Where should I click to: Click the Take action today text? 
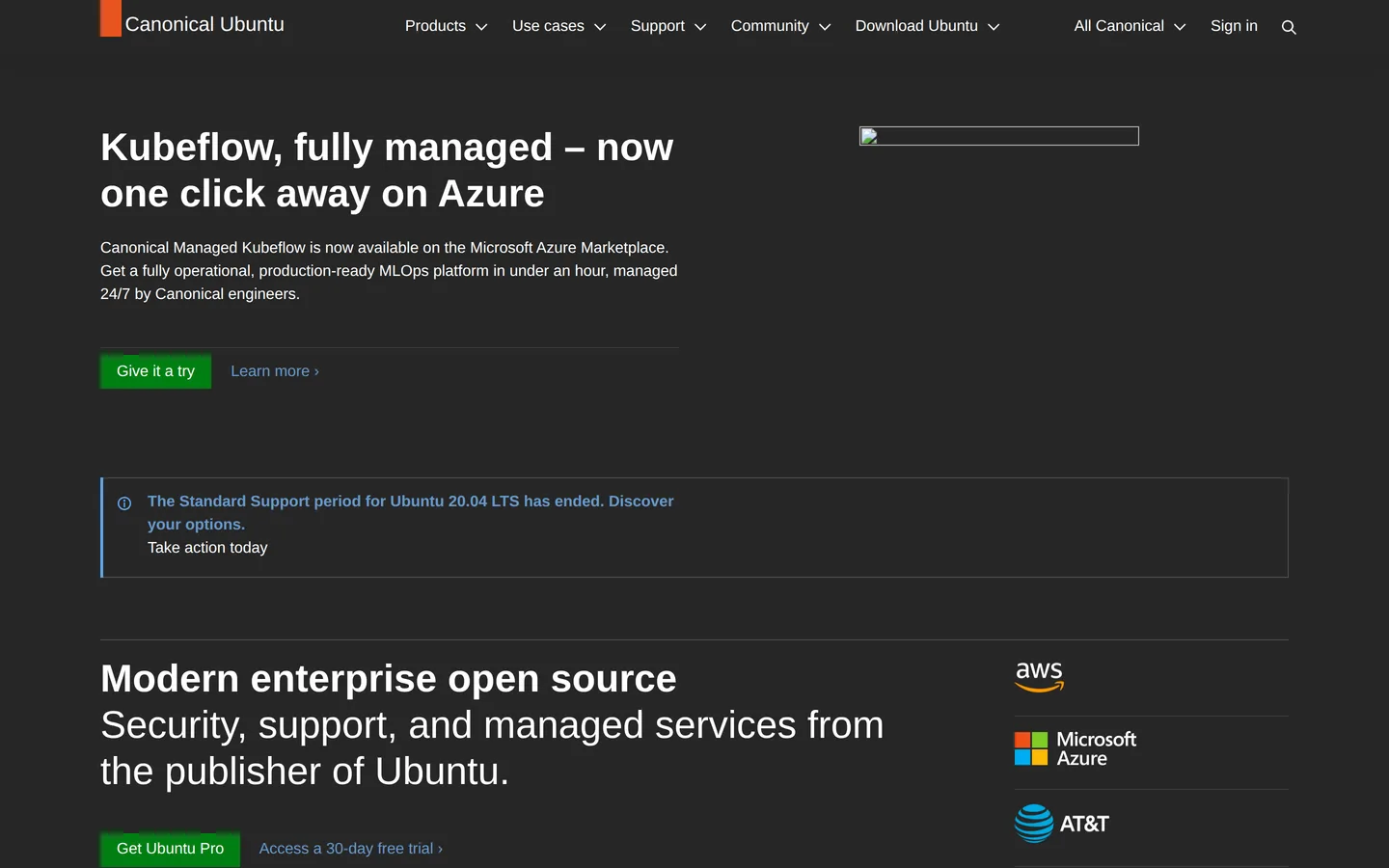click(x=207, y=548)
